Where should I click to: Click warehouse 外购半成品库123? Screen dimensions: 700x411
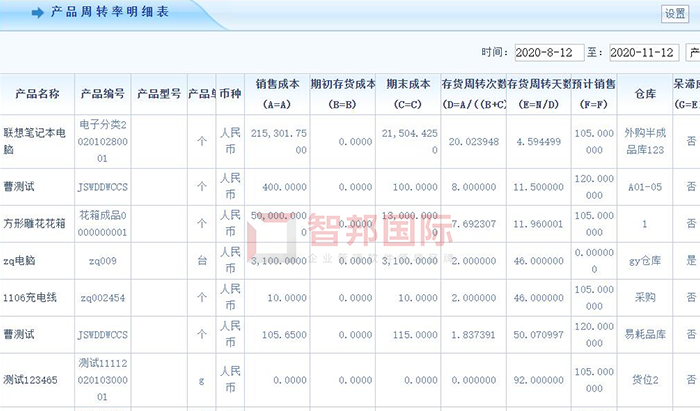coord(645,141)
